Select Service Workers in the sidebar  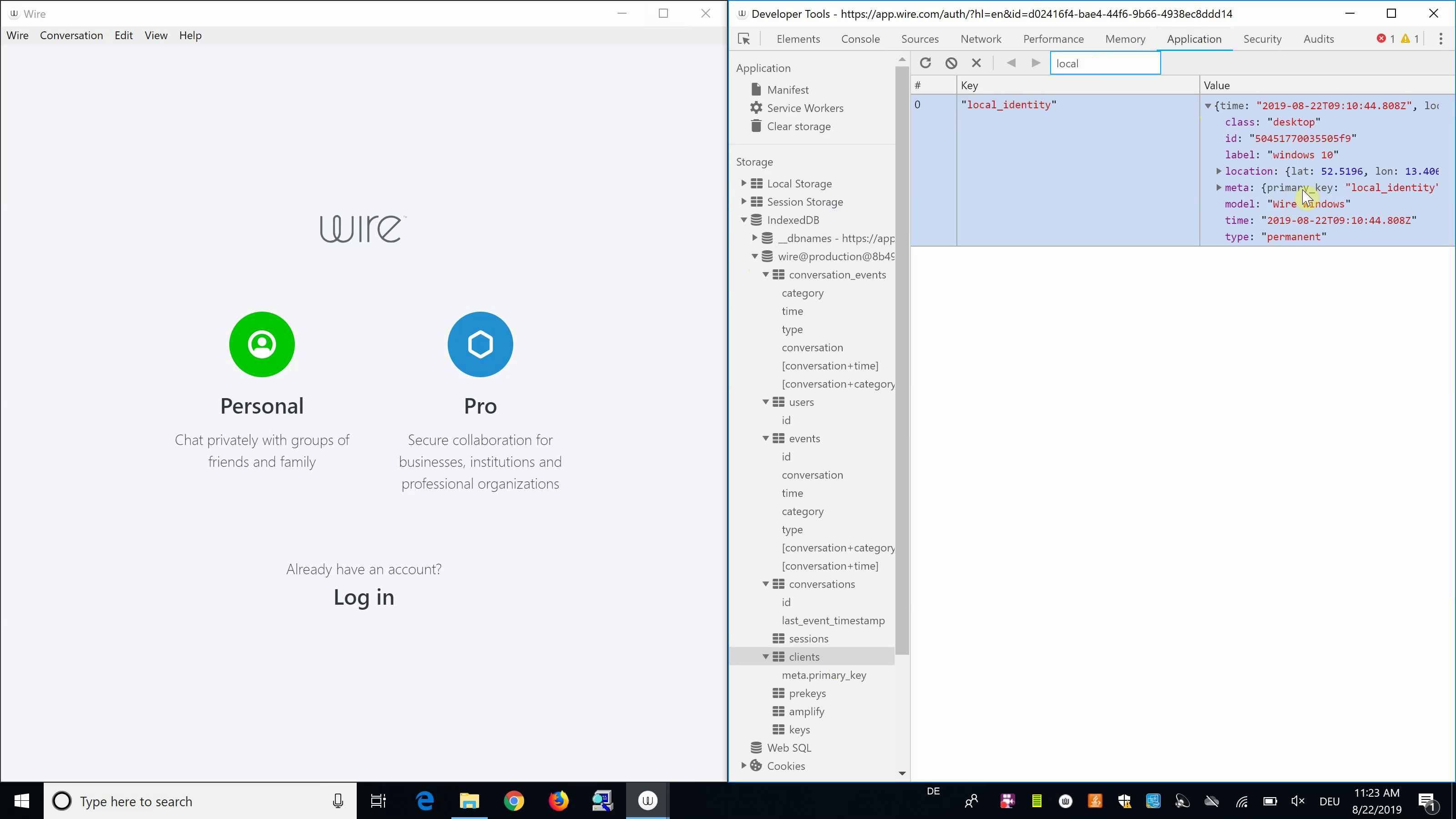tap(805, 108)
